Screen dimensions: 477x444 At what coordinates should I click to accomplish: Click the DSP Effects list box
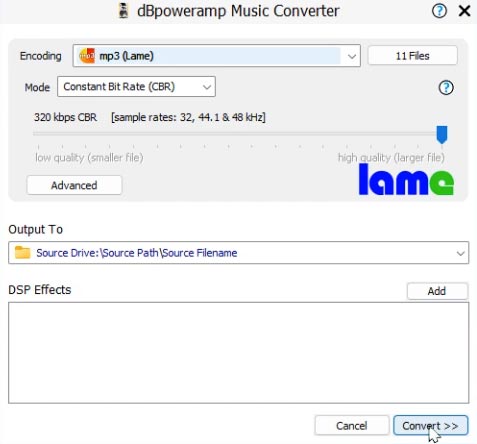[x=239, y=353]
